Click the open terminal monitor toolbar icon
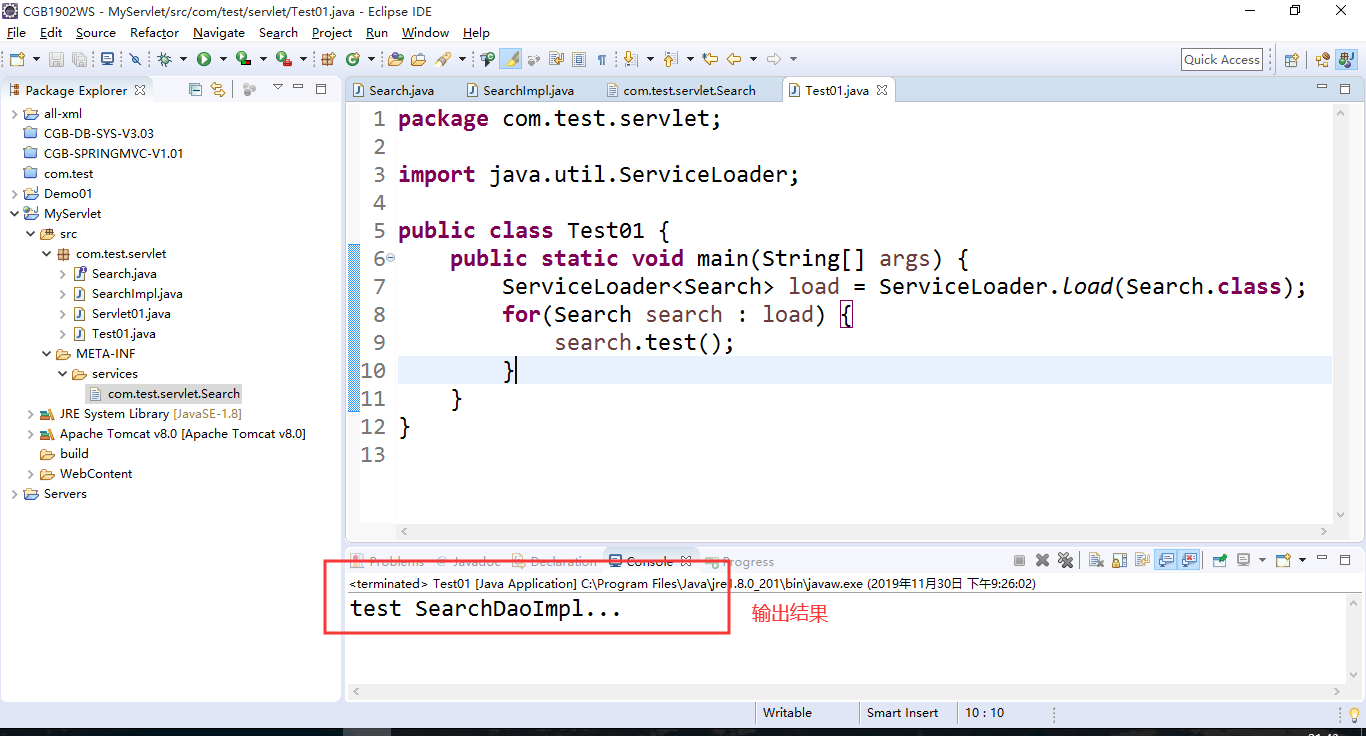Screen dimensions: 1366x736 point(108,59)
